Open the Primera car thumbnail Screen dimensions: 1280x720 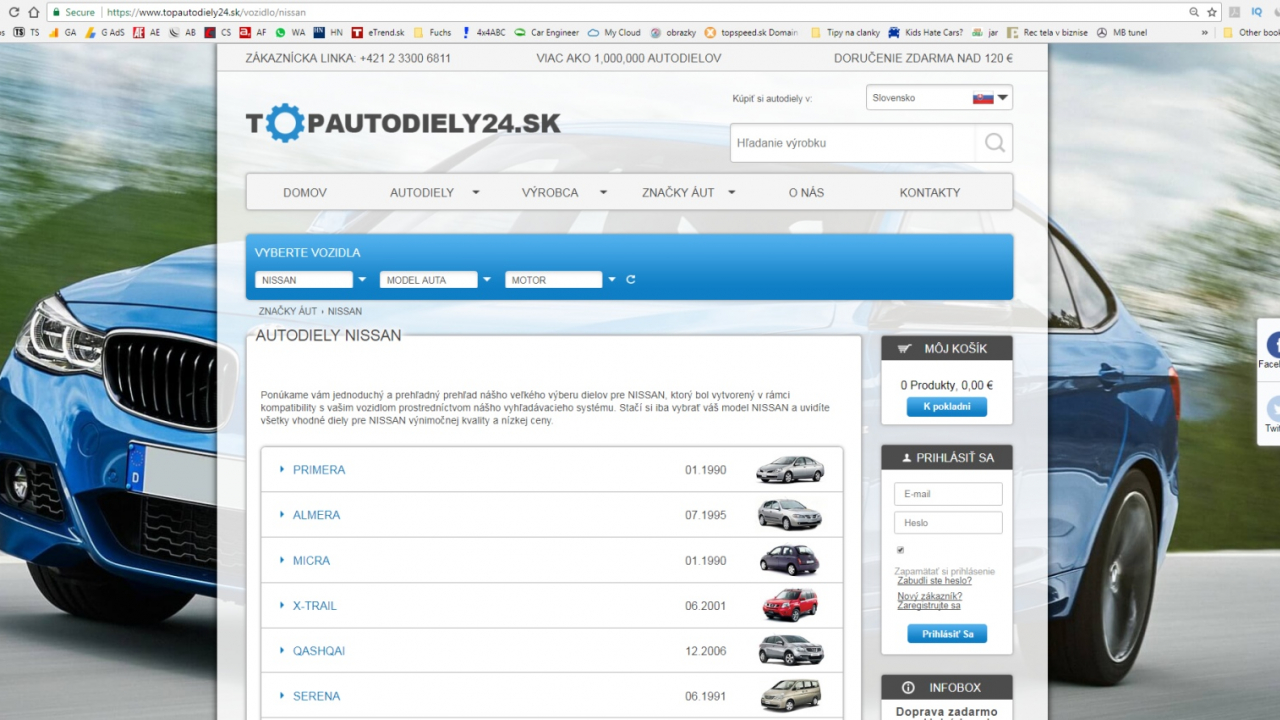pyautogui.click(x=790, y=469)
